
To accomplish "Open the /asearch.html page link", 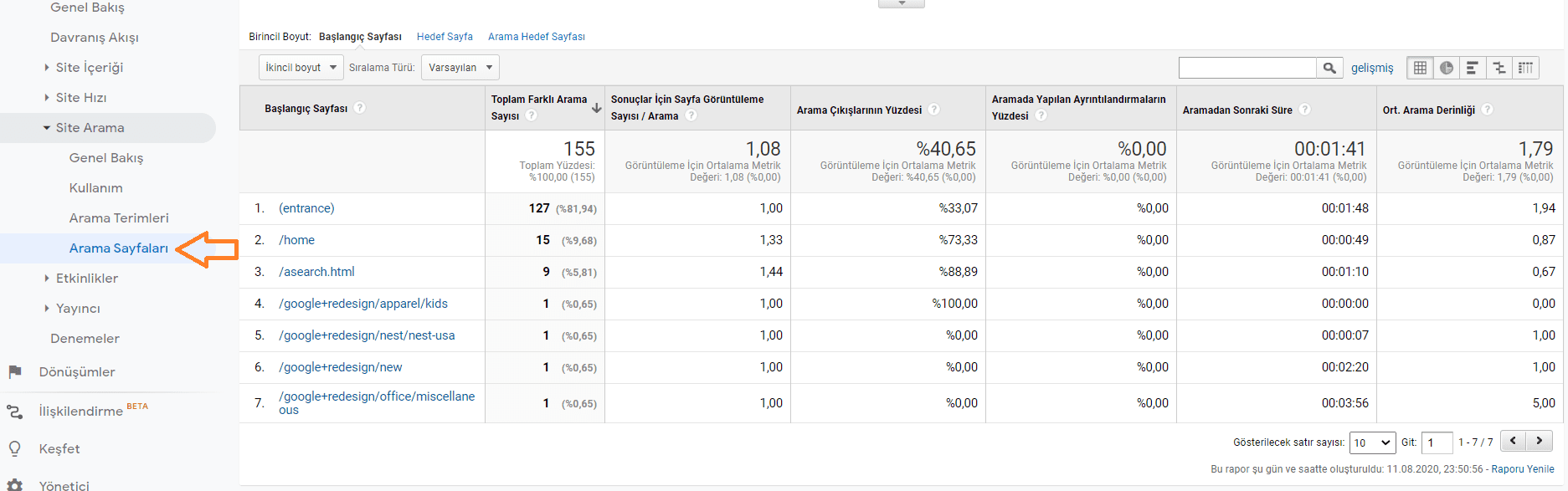I will pyautogui.click(x=316, y=272).
